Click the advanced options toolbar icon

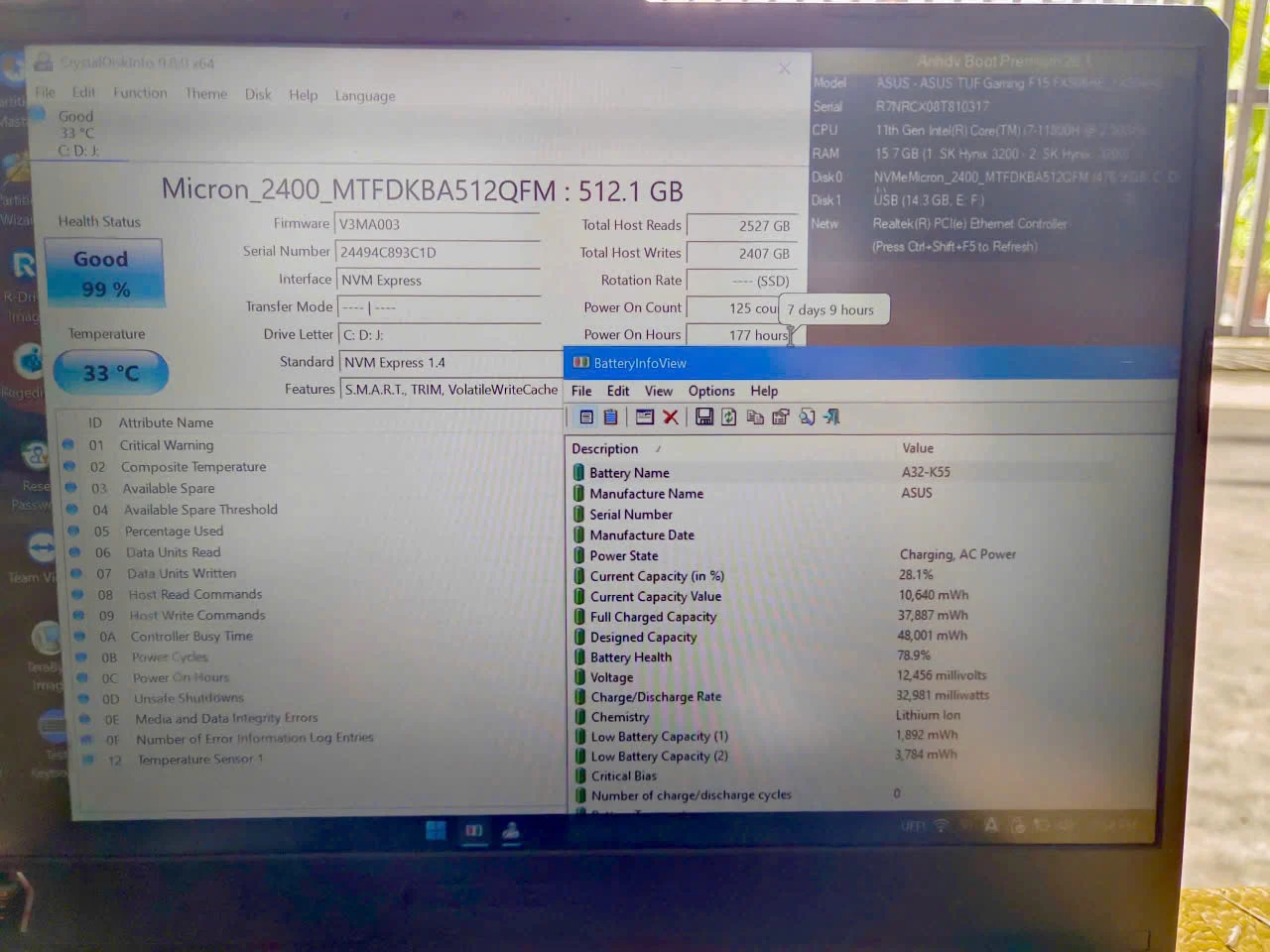coord(781,417)
